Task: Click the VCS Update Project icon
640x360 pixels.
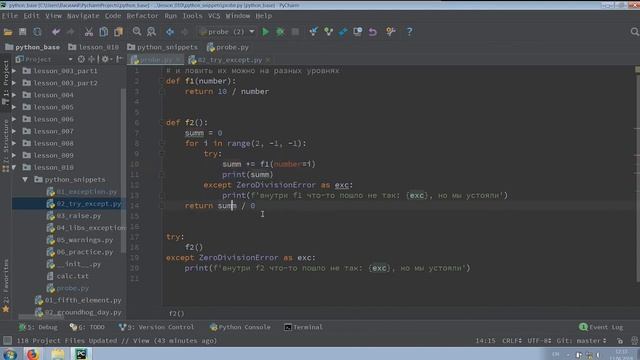Action: point(313,32)
